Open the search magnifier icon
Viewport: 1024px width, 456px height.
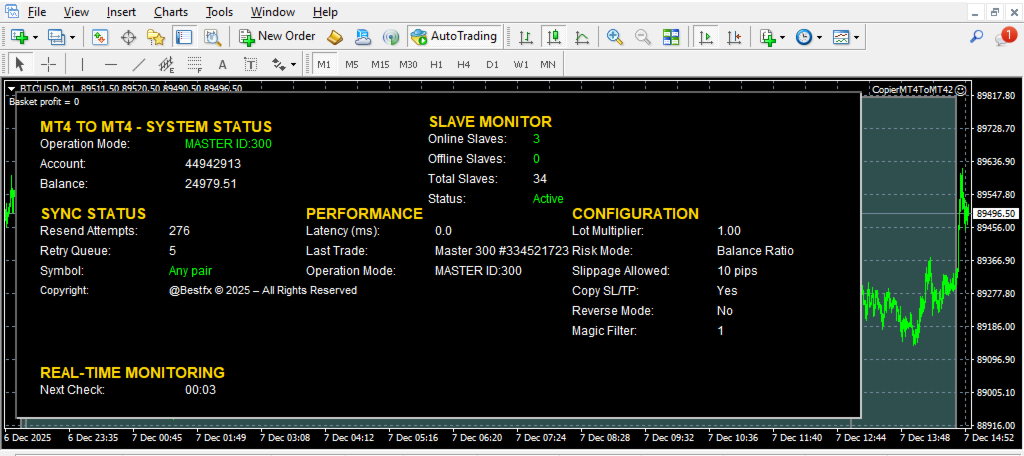tap(977, 37)
